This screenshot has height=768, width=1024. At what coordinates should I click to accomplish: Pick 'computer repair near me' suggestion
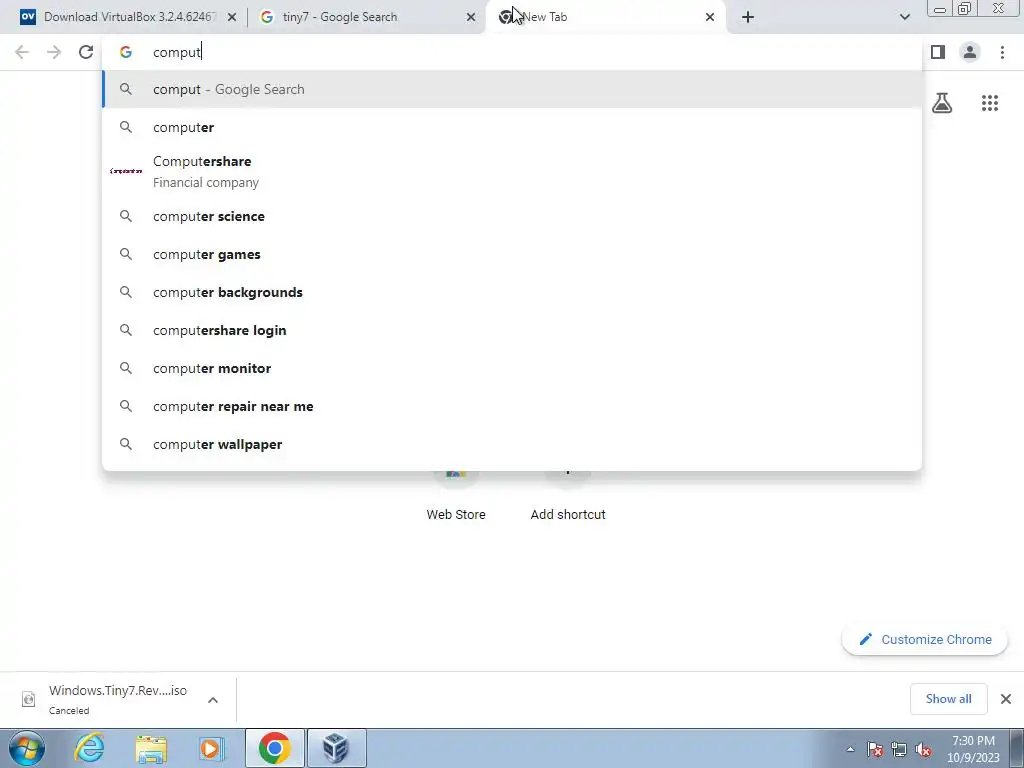[512, 406]
